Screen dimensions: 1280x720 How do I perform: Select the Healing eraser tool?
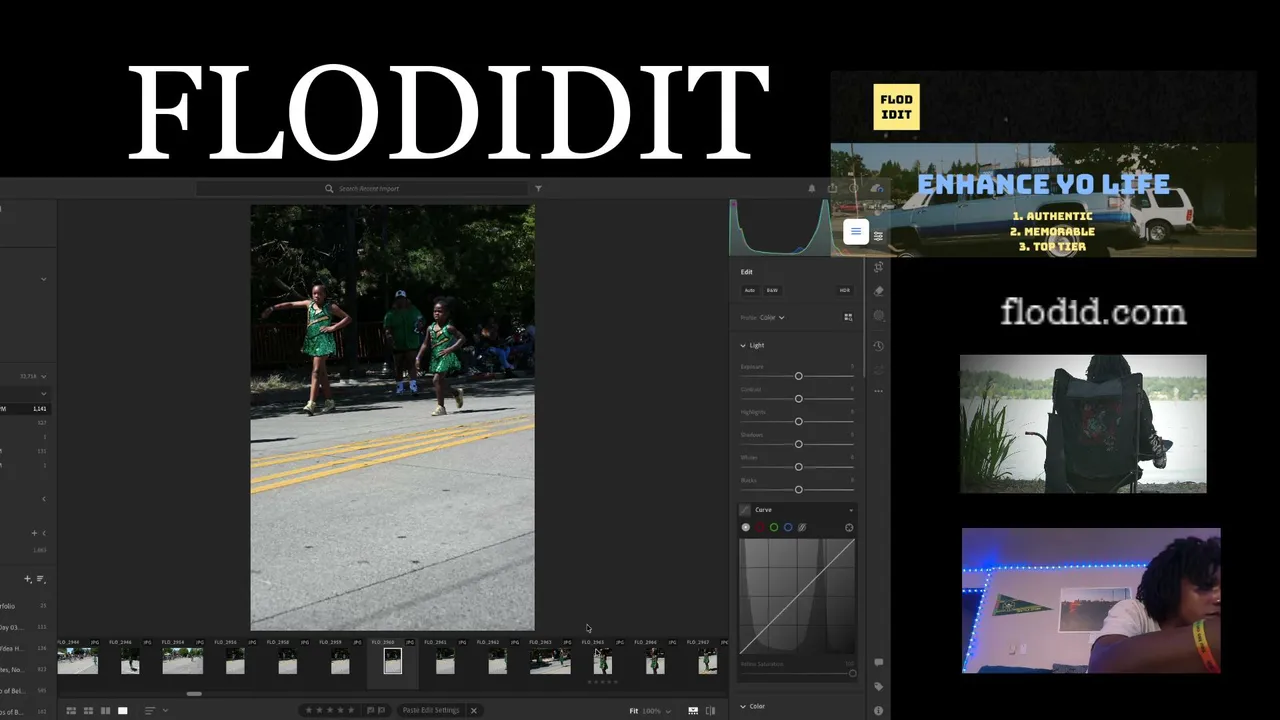point(878,291)
